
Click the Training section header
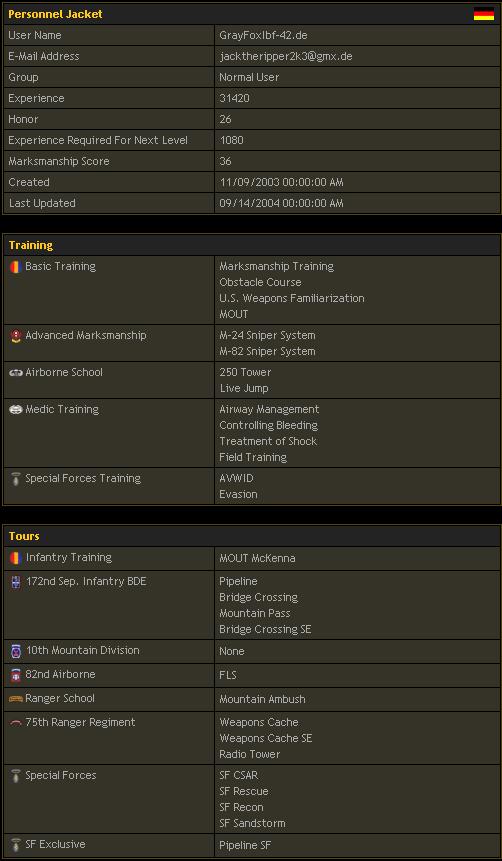point(31,245)
